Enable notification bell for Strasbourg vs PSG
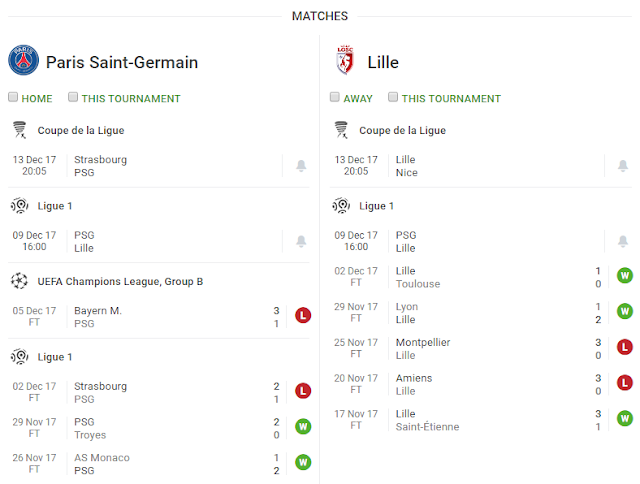 point(301,166)
